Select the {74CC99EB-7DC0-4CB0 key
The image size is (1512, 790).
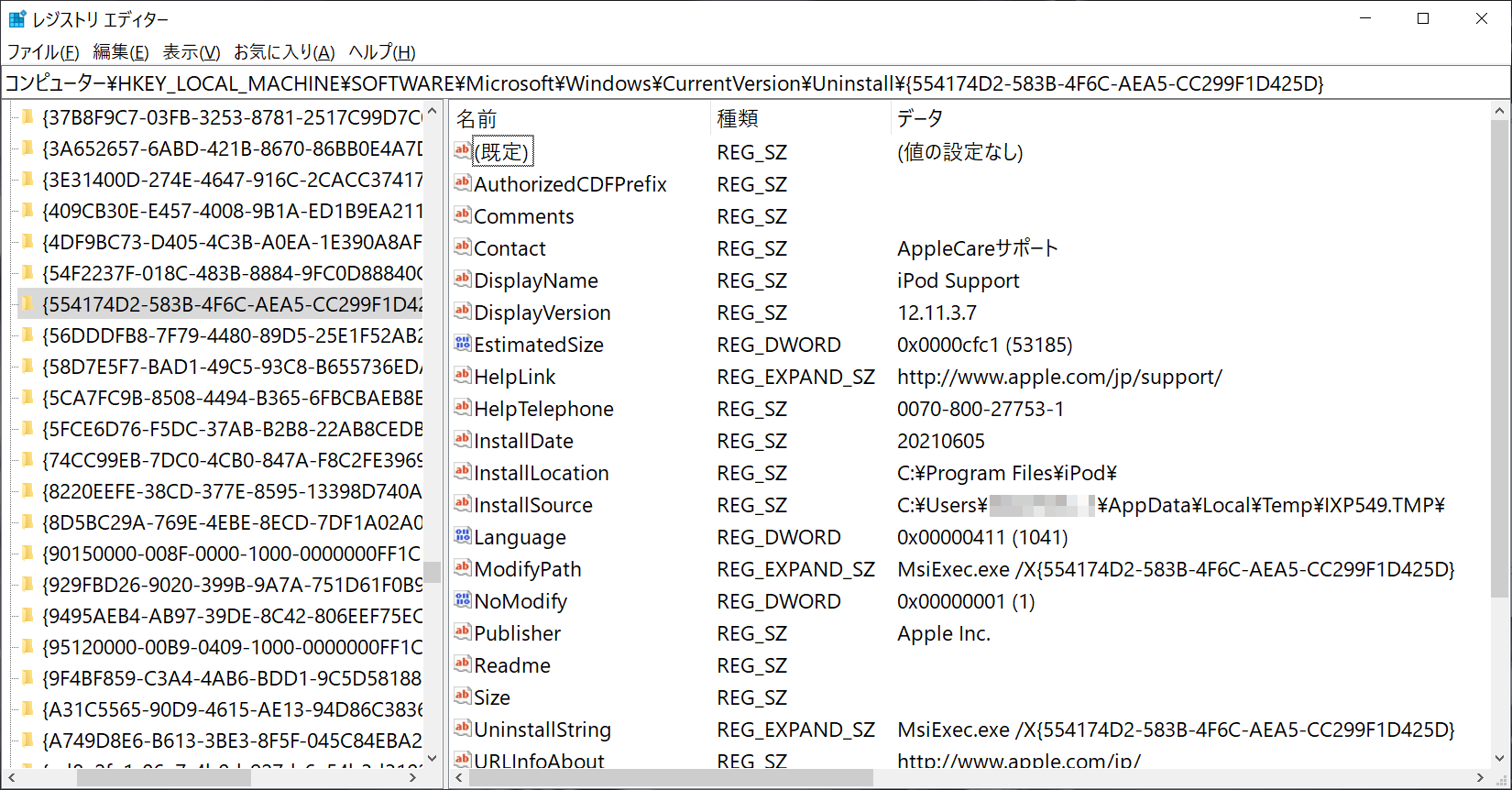(x=233, y=460)
